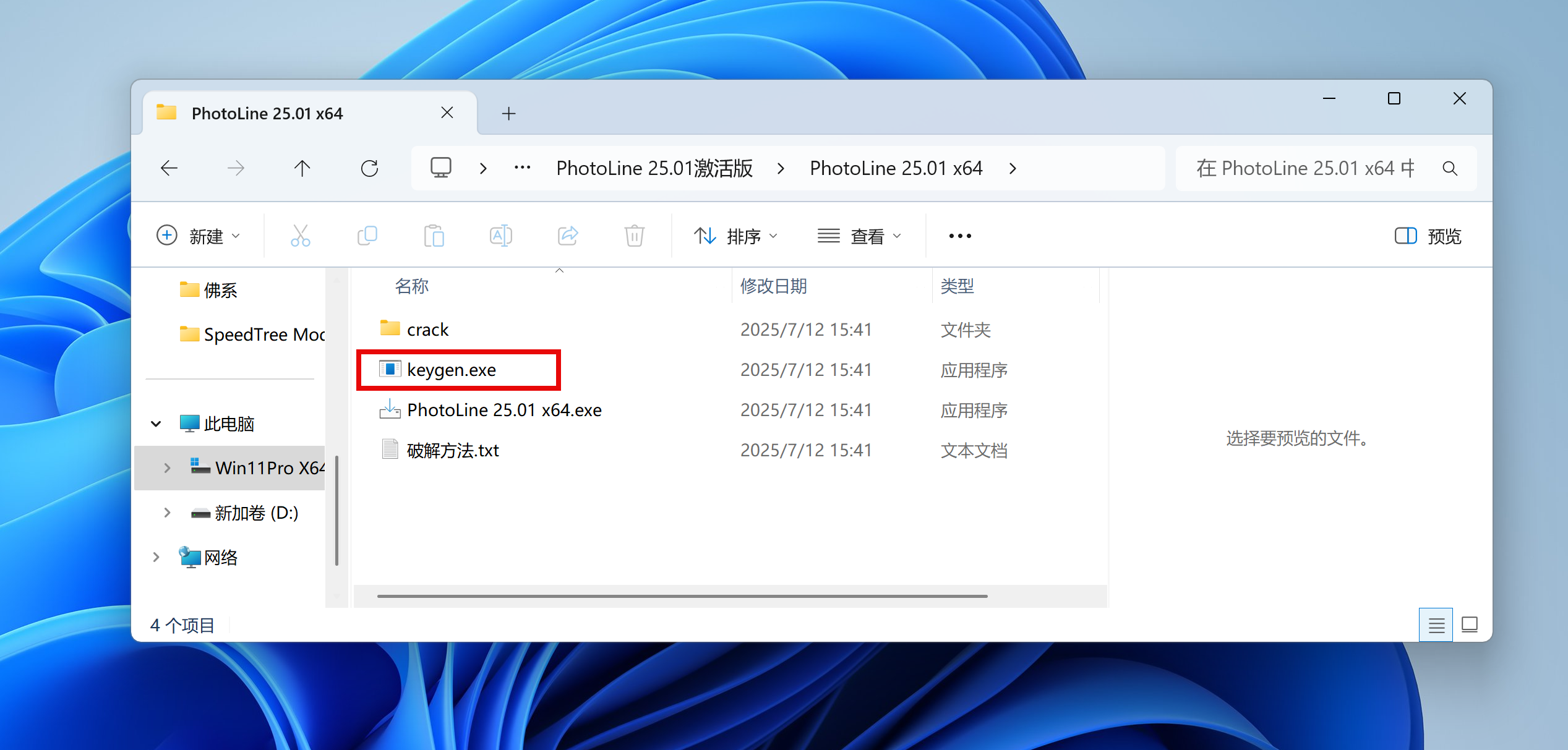The image size is (1568, 750).
Task: Open the 查看 view dropdown
Action: [x=859, y=236]
